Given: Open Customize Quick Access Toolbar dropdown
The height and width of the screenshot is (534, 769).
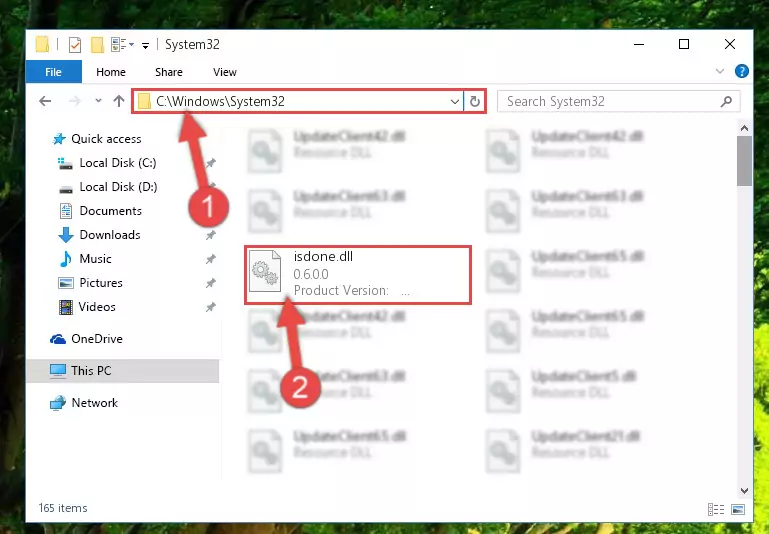Looking at the screenshot, I should click(145, 46).
